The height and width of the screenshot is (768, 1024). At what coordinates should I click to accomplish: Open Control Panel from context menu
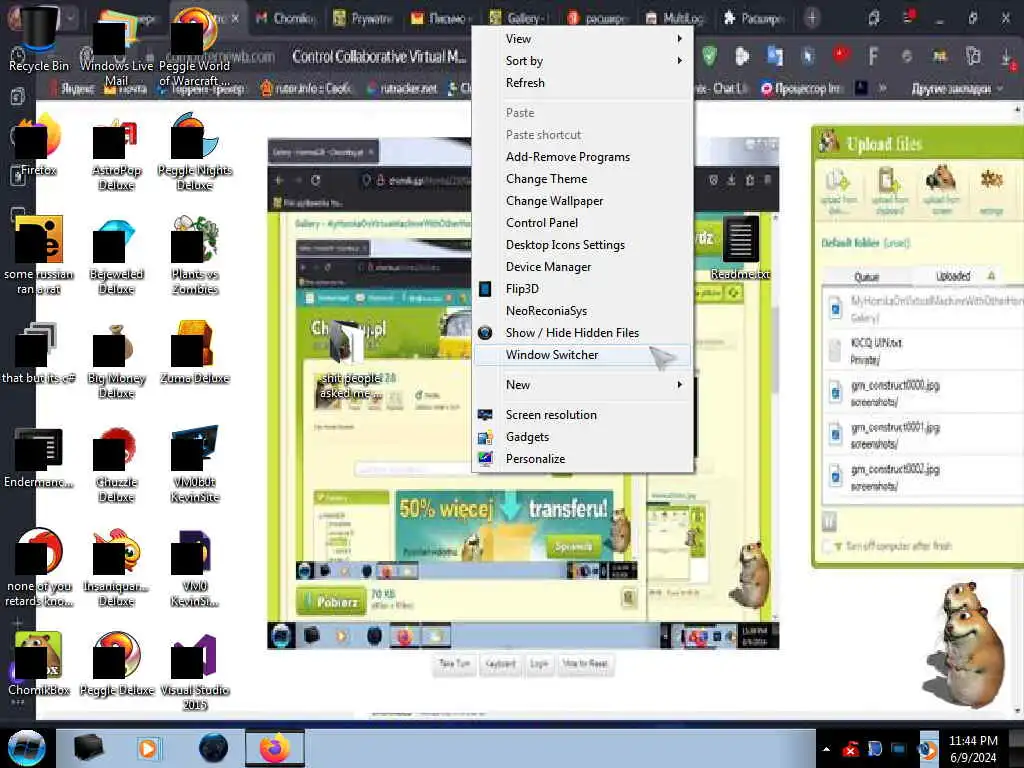tap(582, 223)
